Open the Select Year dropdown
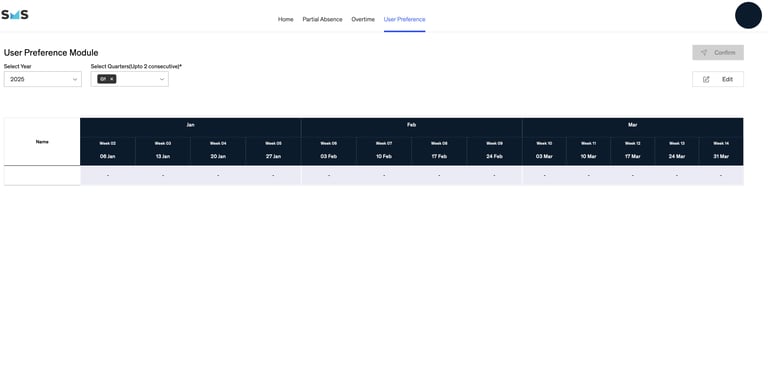768x376 pixels. [x=43, y=79]
